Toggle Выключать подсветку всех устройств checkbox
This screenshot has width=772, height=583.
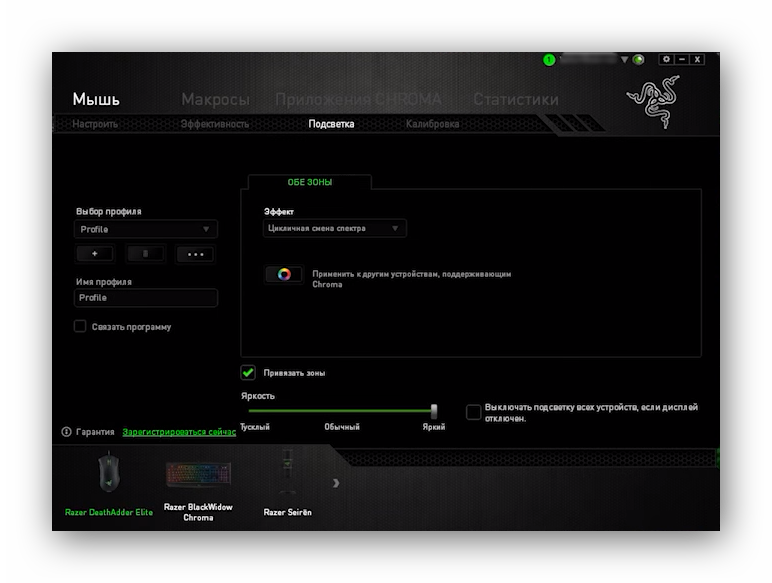point(473,412)
